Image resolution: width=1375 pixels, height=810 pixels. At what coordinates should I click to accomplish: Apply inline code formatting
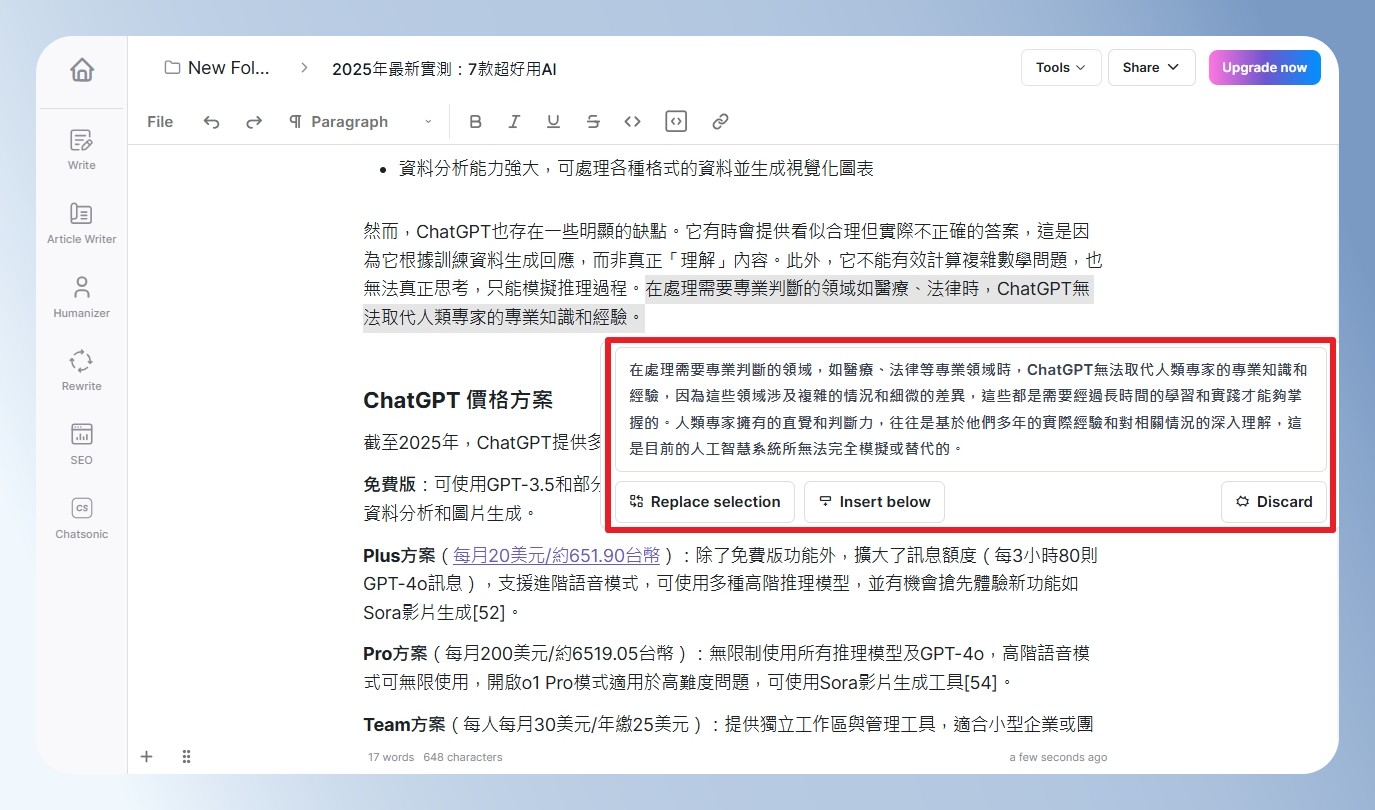click(632, 122)
